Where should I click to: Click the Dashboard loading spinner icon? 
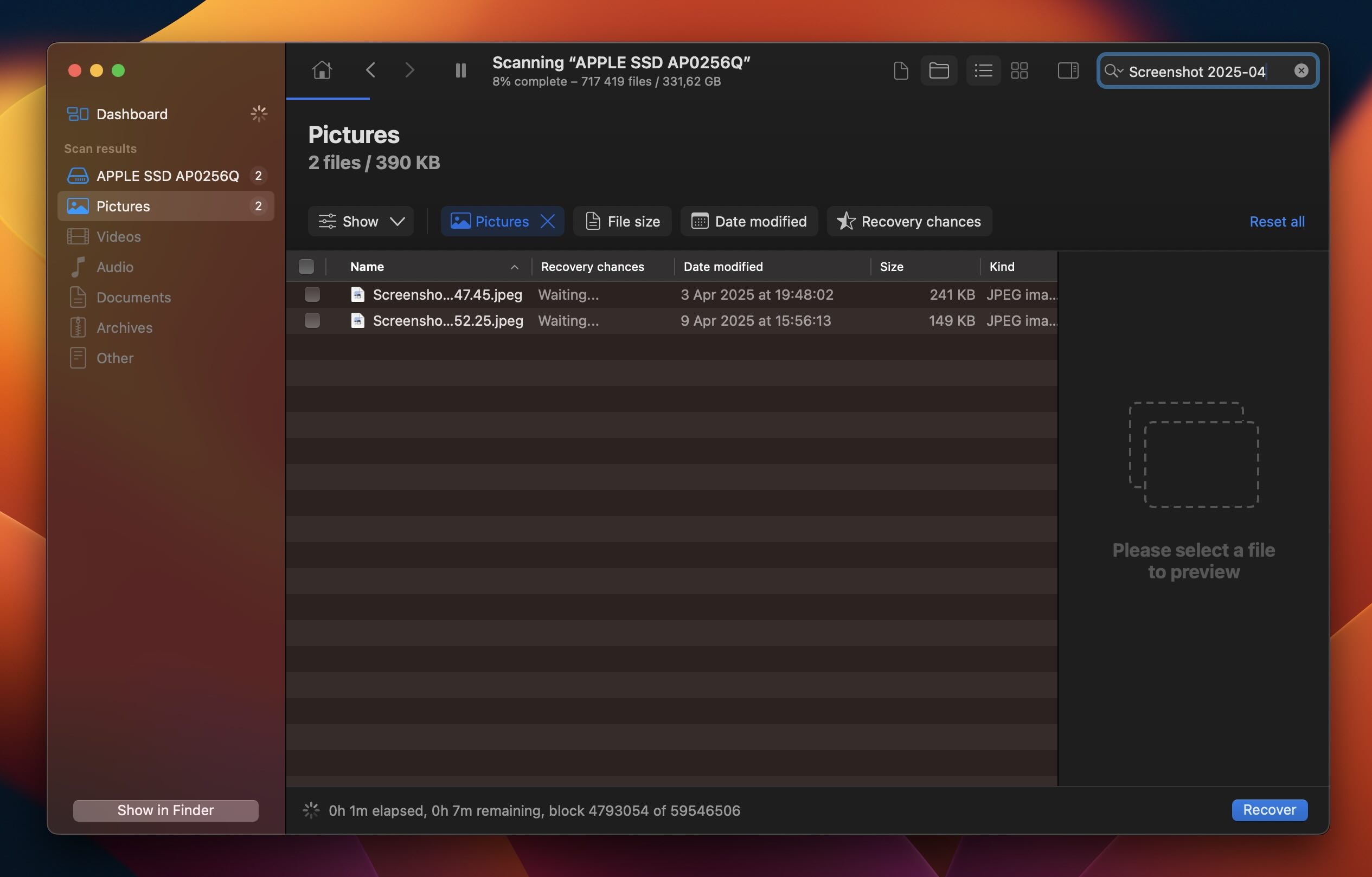click(x=259, y=114)
